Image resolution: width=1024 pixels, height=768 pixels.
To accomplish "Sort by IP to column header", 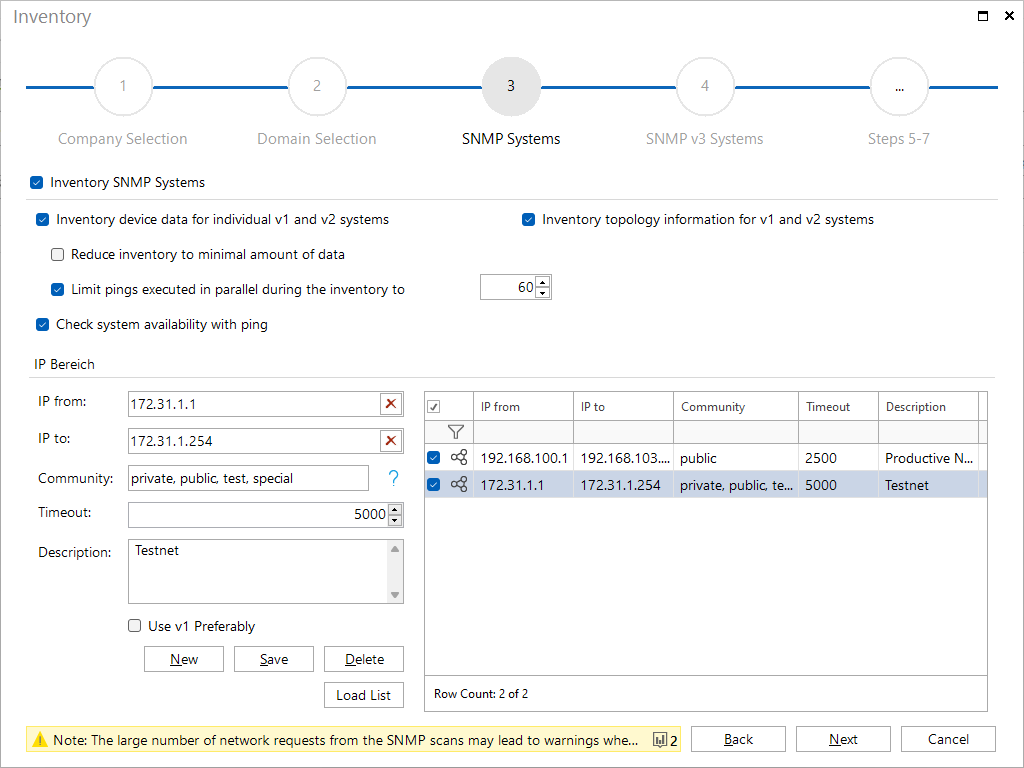I will [623, 406].
